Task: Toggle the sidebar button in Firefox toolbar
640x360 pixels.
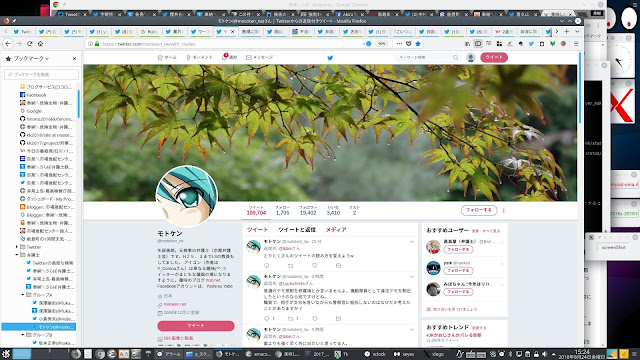Action: point(478,44)
